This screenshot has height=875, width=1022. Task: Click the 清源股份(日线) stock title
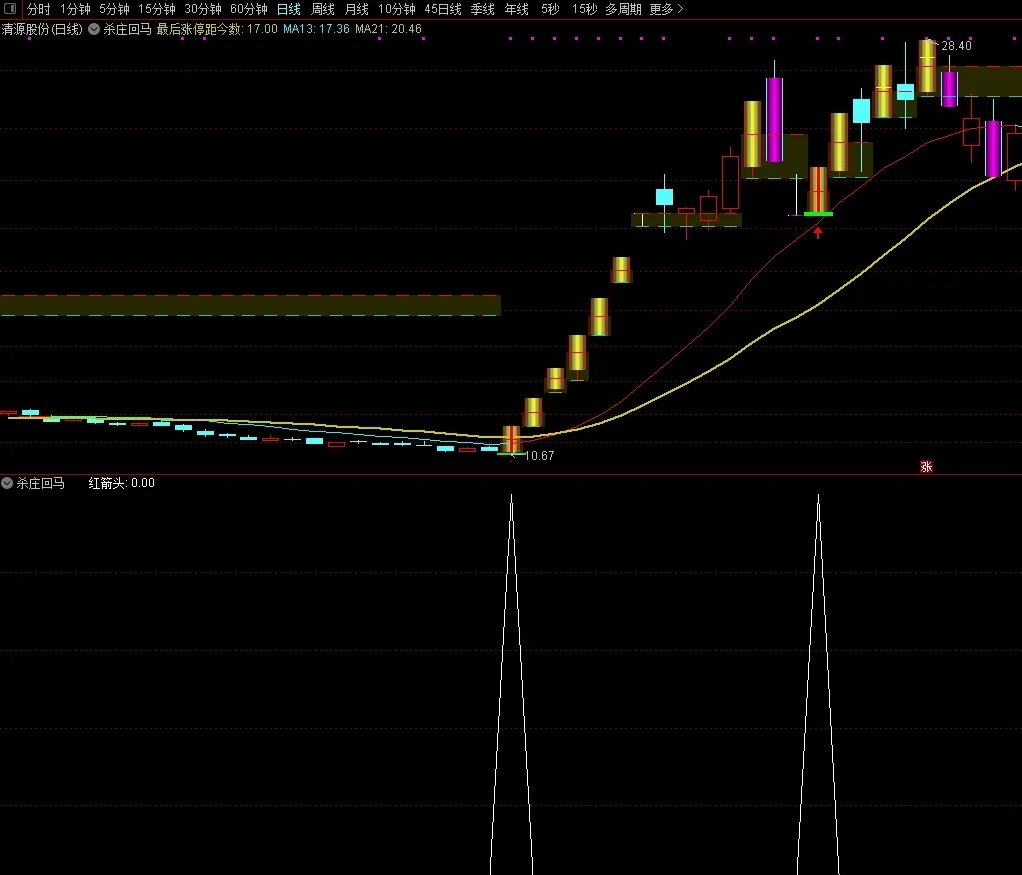(42, 29)
